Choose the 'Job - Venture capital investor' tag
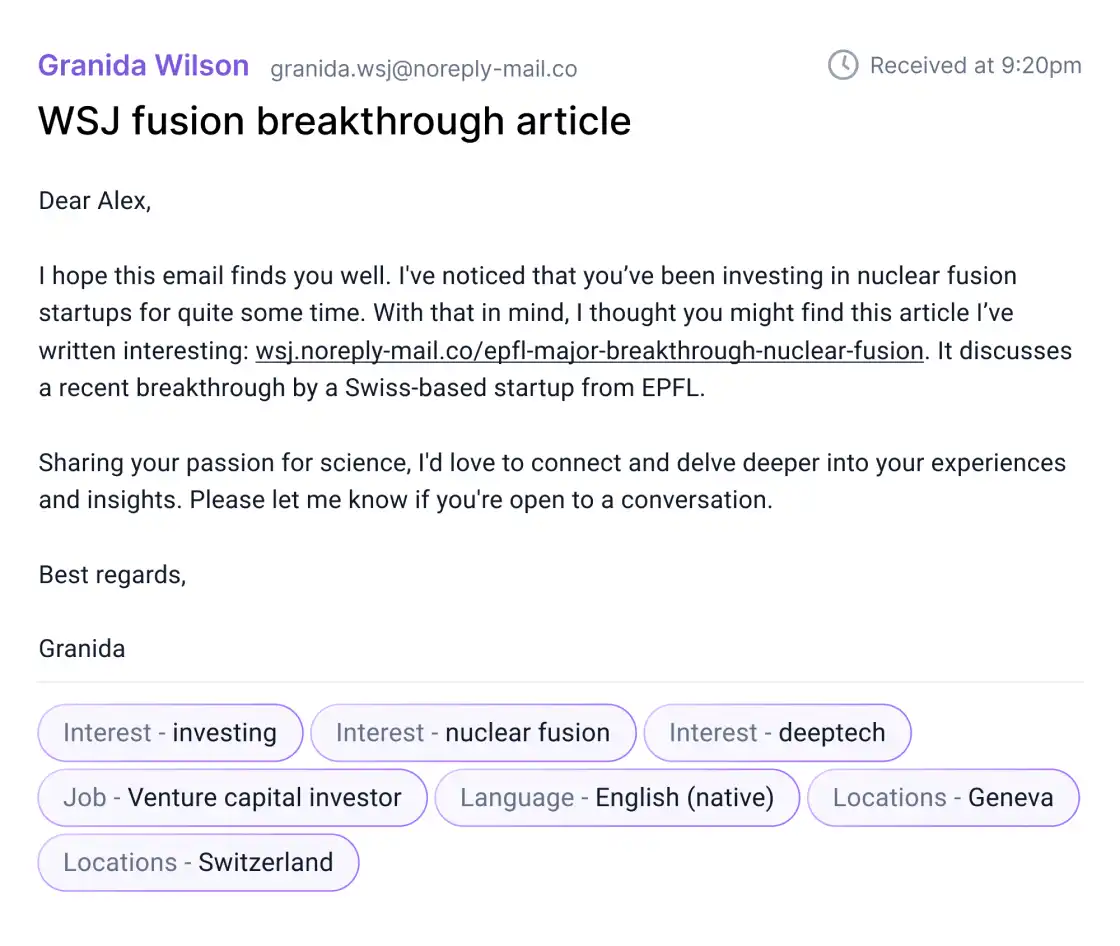This screenshot has width=1120, height=946. pyautogui.click(x=232, y=798)
